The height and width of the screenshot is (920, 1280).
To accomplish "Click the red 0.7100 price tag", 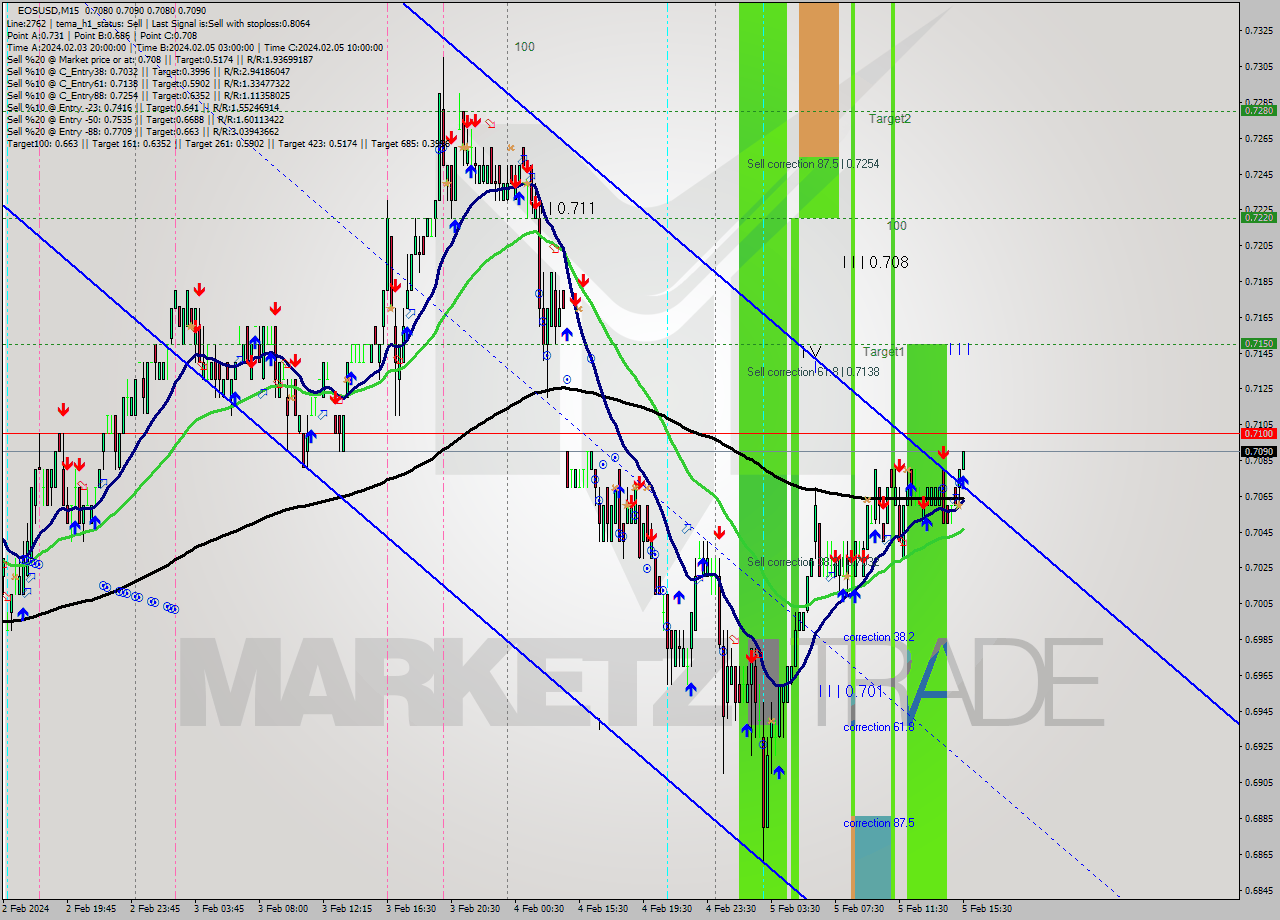I will (x=1258, y=433).
